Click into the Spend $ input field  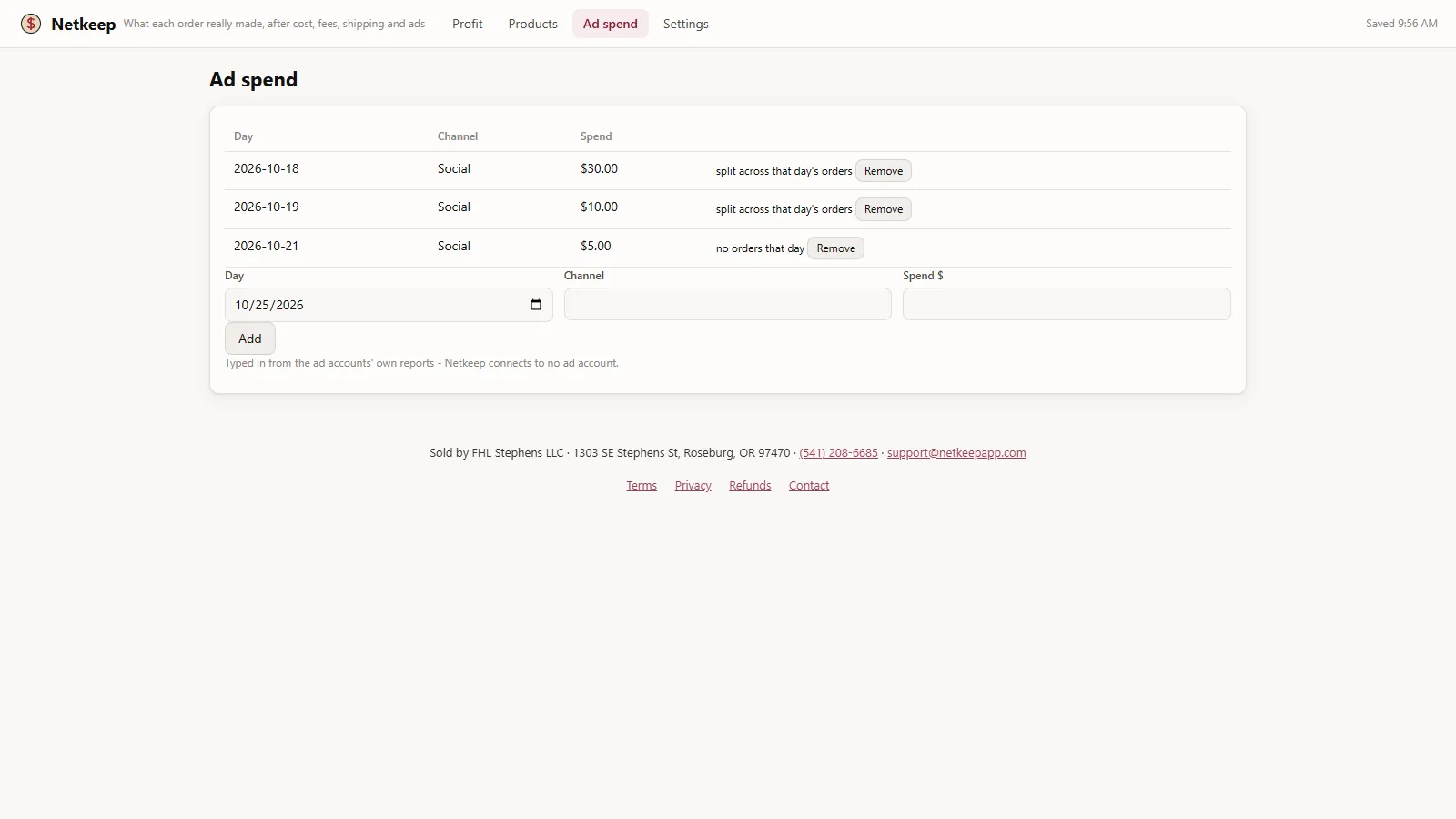[x=1067, y=304]
